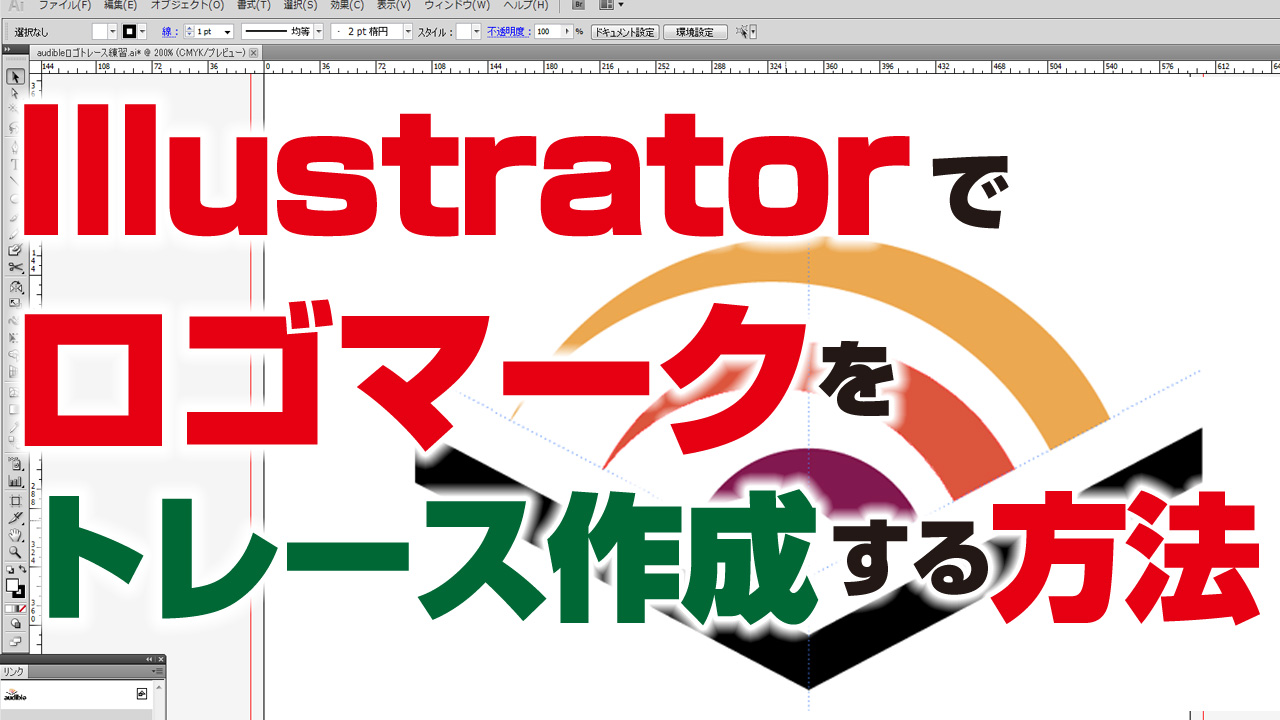Open the 2 pt 楕円 brush dropdown

coord(408,32)
